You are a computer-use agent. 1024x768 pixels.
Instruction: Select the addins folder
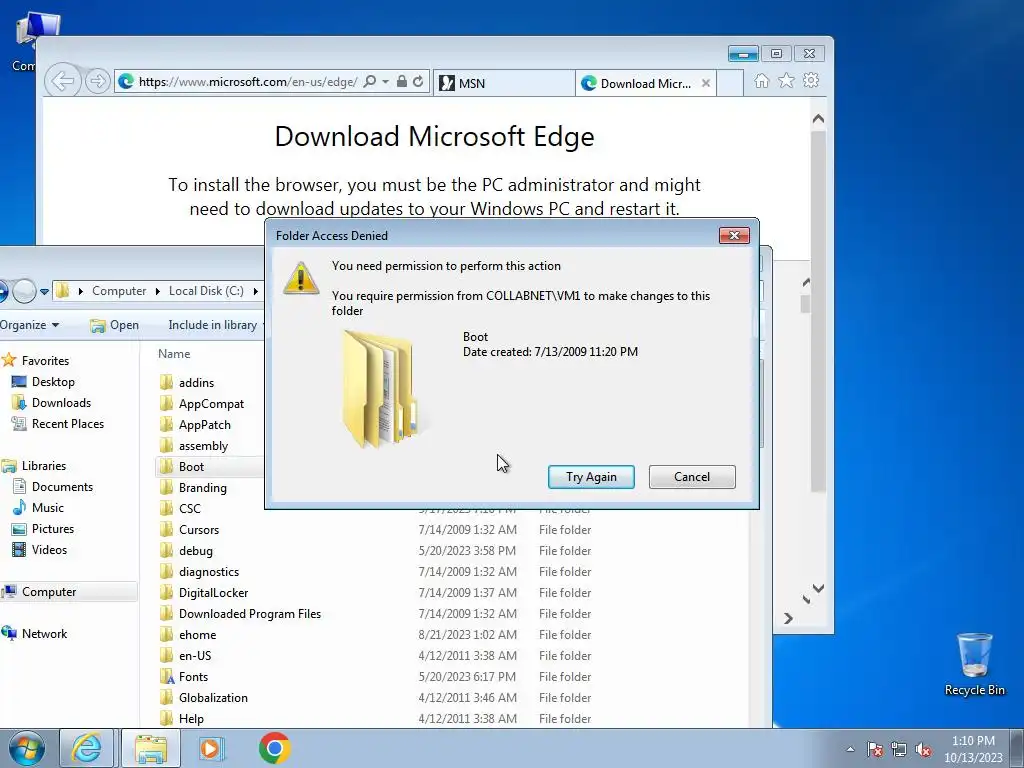[x=196, y=383]
